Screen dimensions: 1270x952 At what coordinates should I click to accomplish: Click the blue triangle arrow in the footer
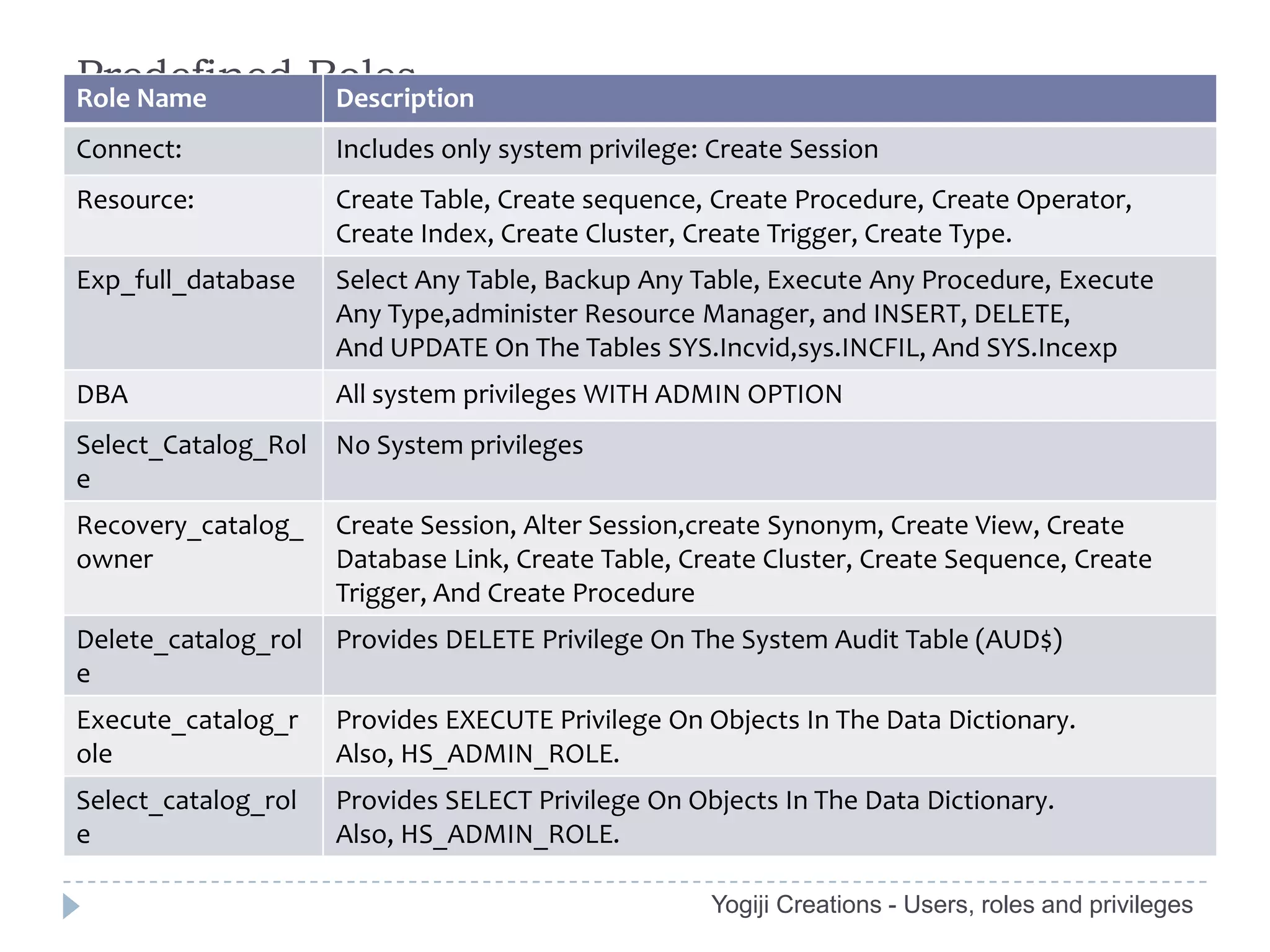pos(71,906)
